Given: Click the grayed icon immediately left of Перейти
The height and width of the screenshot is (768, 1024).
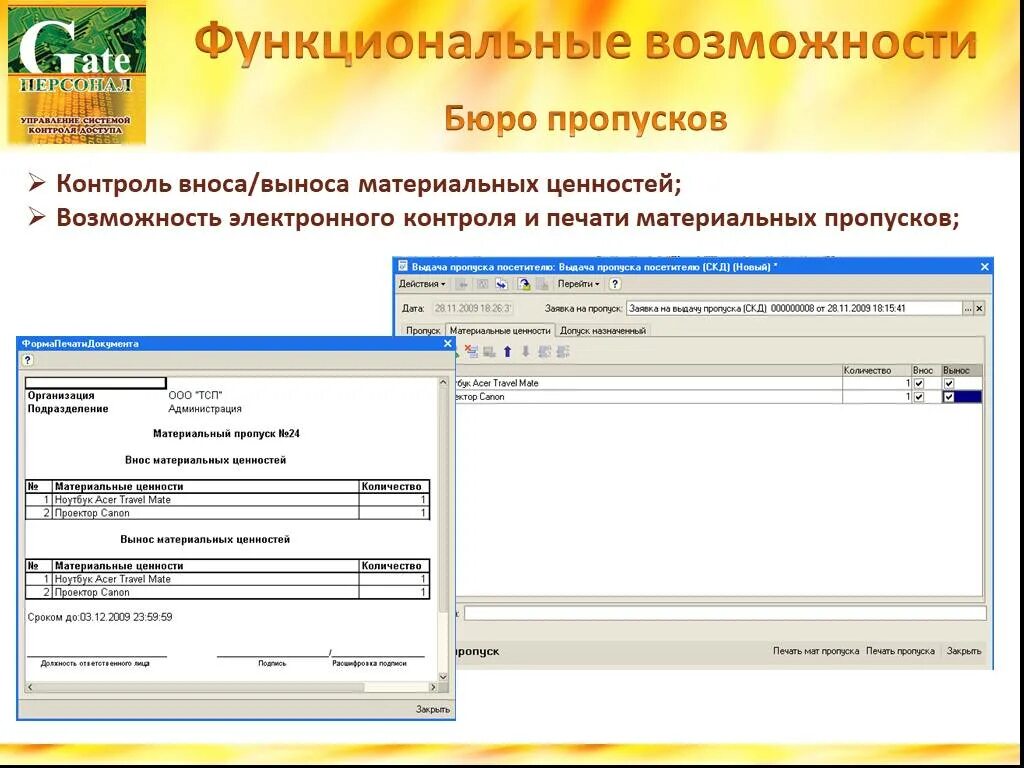Looking at the screenshot, I should (x=541, y=284).
